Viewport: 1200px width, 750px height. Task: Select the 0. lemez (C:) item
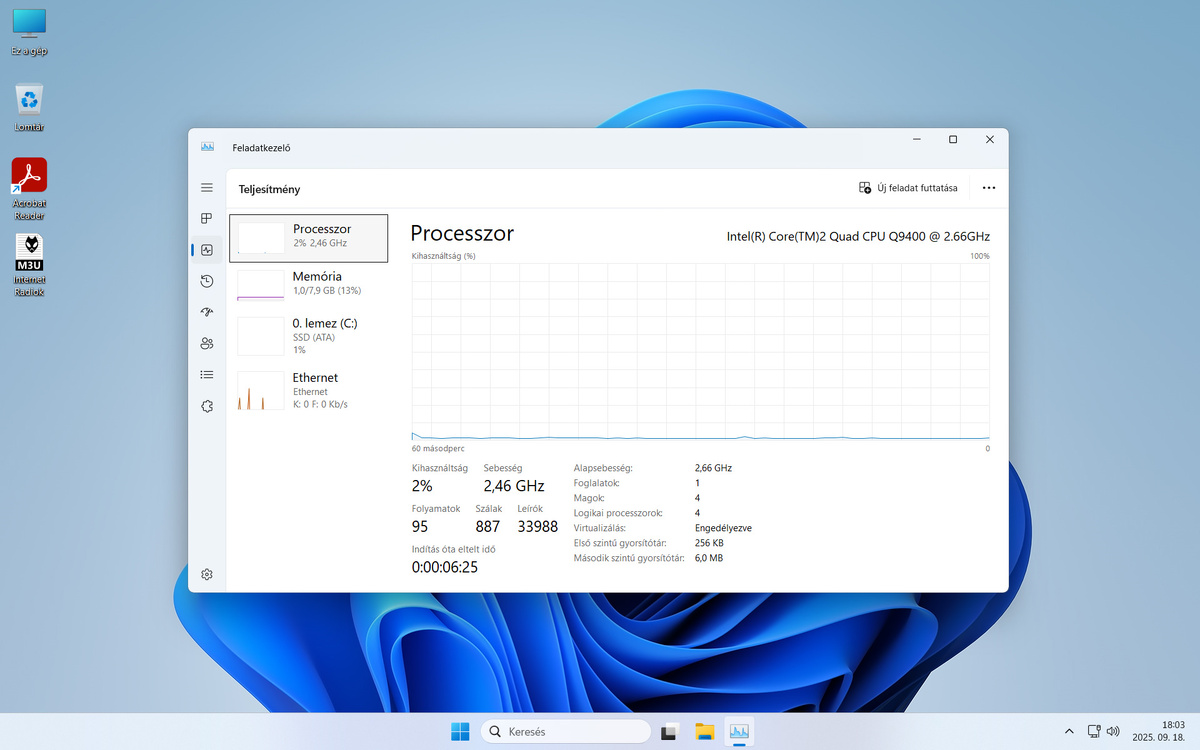tap(309, 336)
